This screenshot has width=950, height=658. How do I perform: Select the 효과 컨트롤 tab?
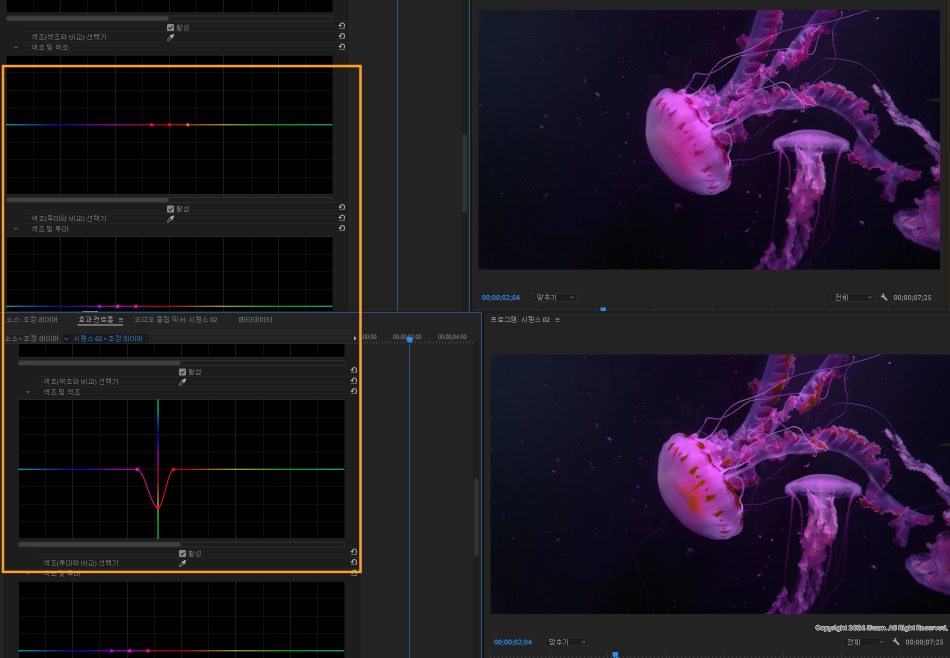pos(96,320)
